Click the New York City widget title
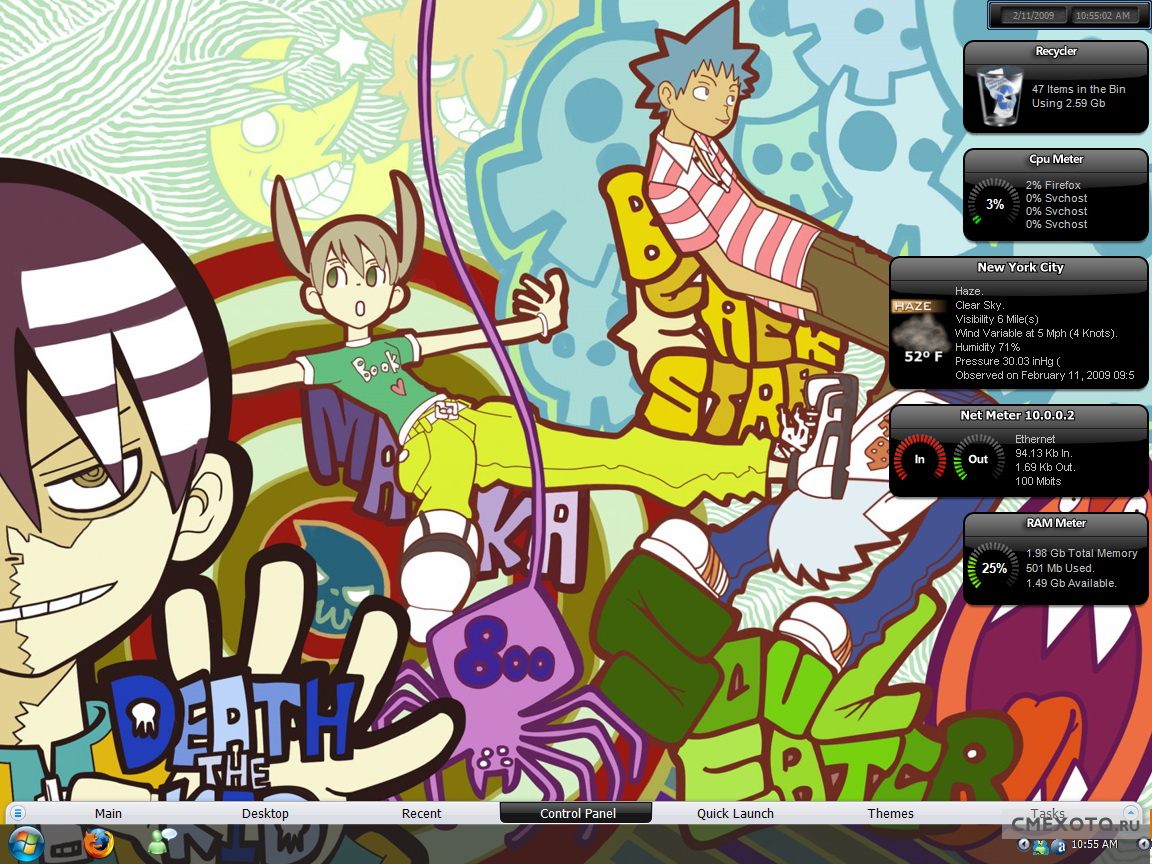 (x=1020, y=267)
